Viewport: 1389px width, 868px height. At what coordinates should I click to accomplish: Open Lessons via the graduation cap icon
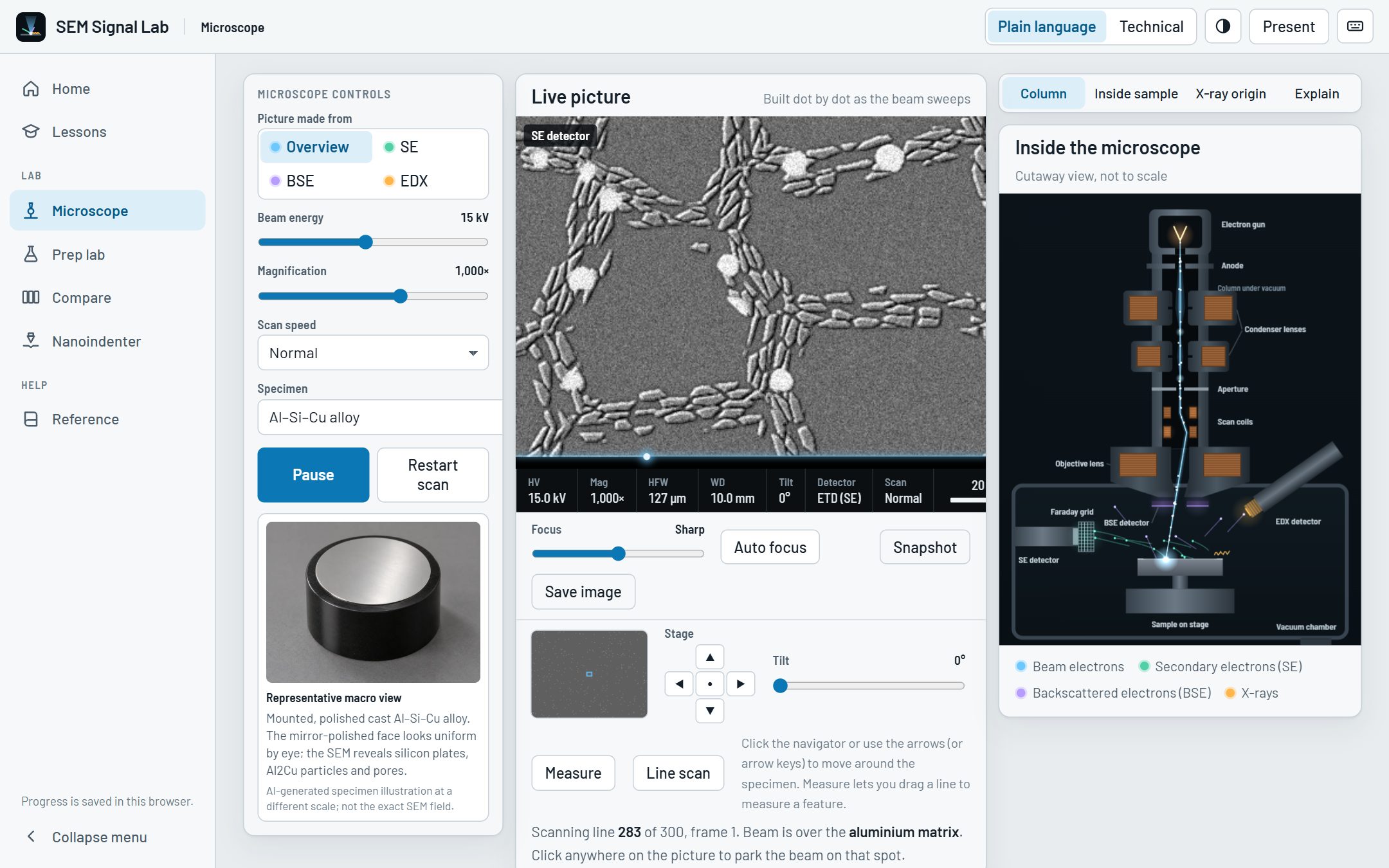pos(31,132)
